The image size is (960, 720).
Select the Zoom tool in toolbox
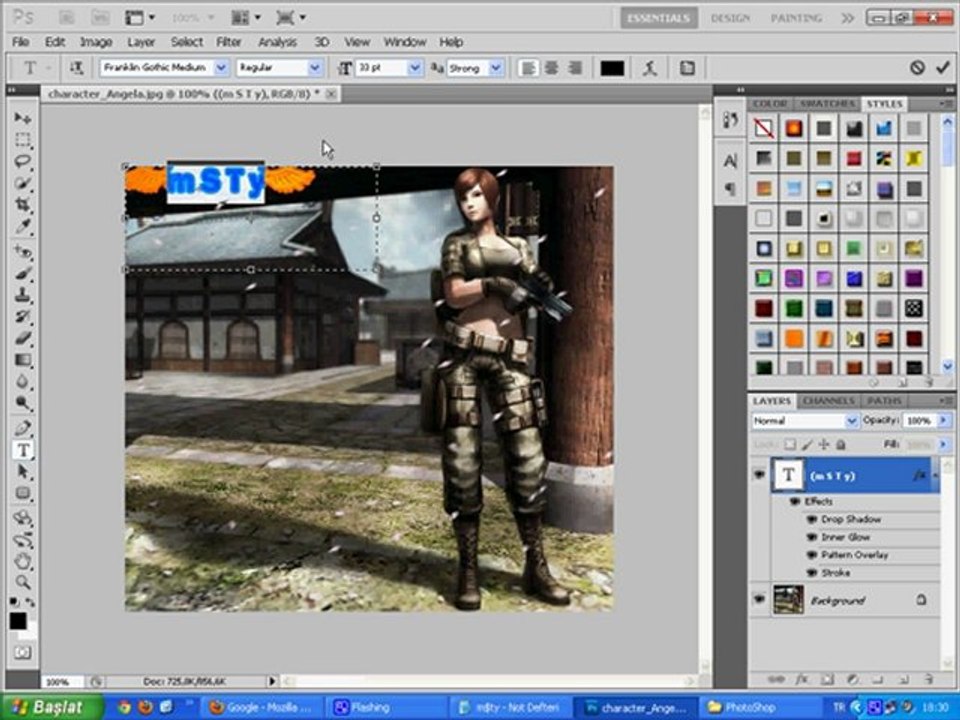pyautogui.click(x=23, y=582)
